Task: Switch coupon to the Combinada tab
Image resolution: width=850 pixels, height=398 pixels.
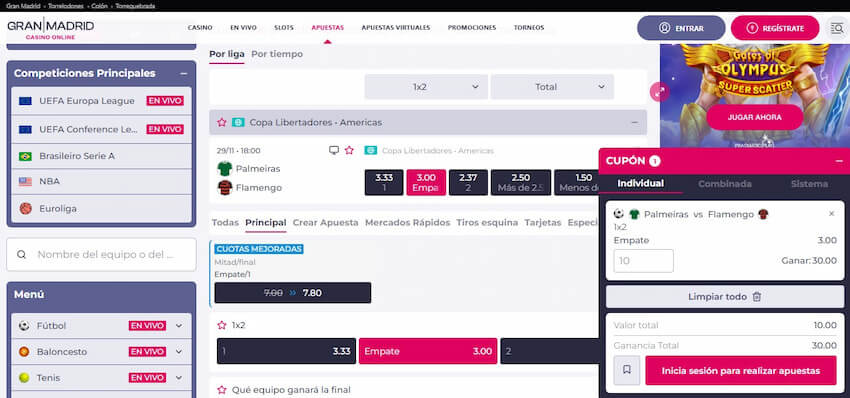Action: [x=725, y=184]
